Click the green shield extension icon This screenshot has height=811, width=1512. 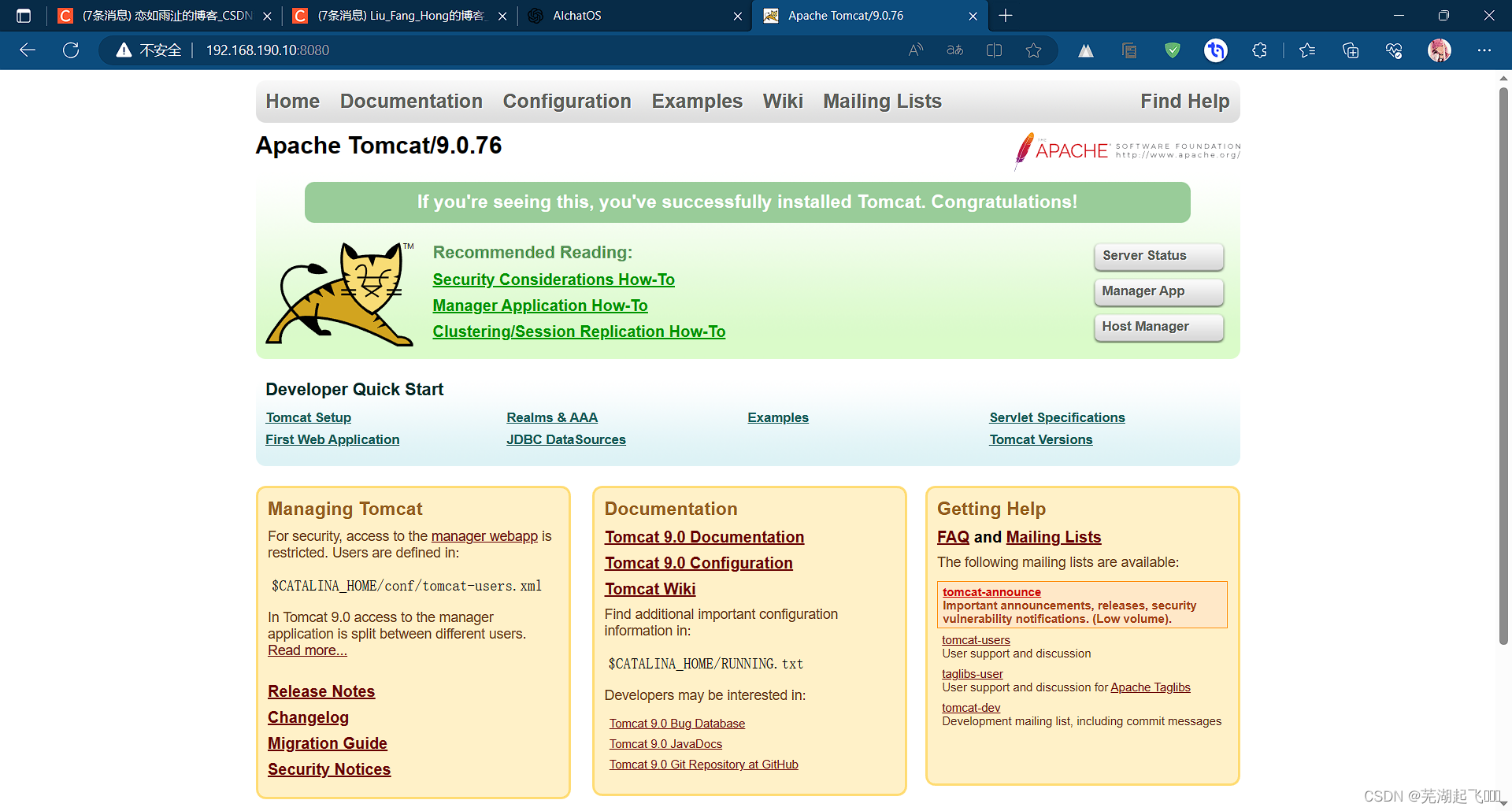[1173, 50]
